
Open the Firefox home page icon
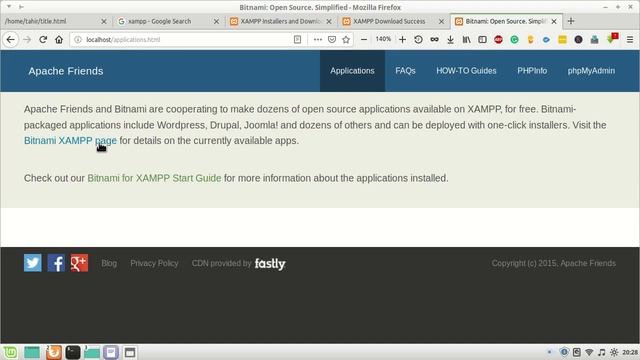pyautogui.click(x=59, y=40)
